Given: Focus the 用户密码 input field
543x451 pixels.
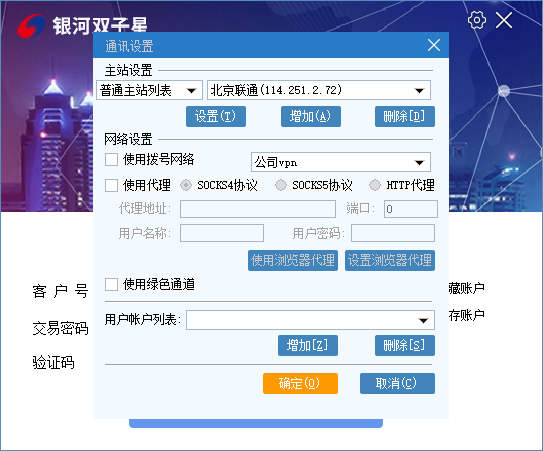Looking at the screenshot, I should point(393,233).
